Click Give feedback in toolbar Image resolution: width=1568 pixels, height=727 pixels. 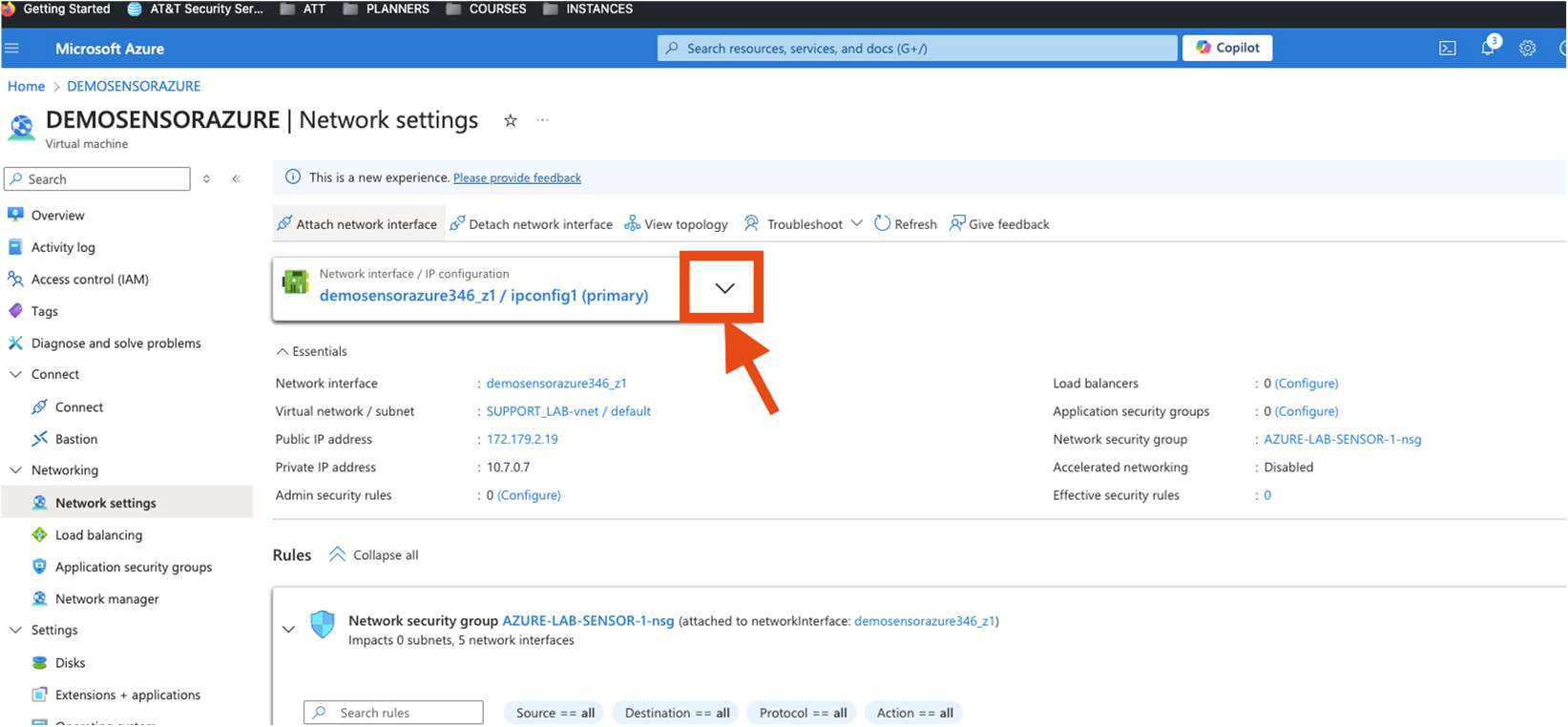[999, 224]
